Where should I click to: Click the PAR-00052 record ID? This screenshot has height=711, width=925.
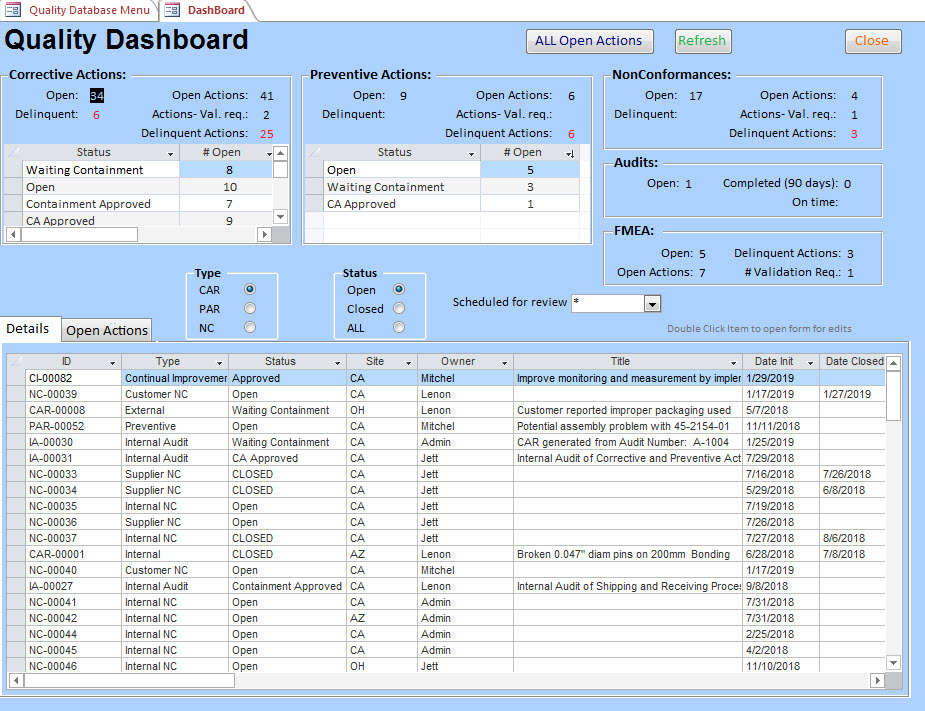point(57,426)
